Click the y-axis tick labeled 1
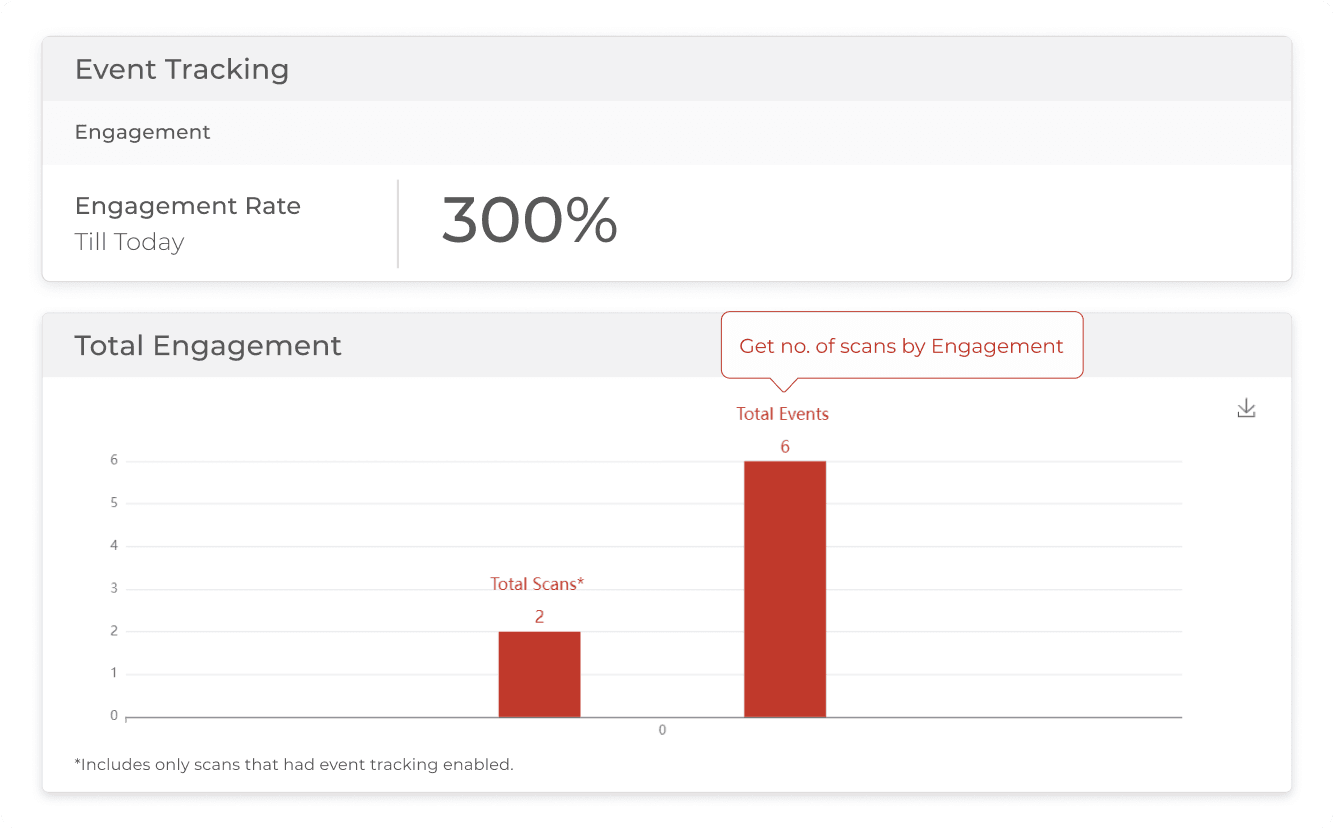This screenshot has height=829, width=1333. (114, 673)
